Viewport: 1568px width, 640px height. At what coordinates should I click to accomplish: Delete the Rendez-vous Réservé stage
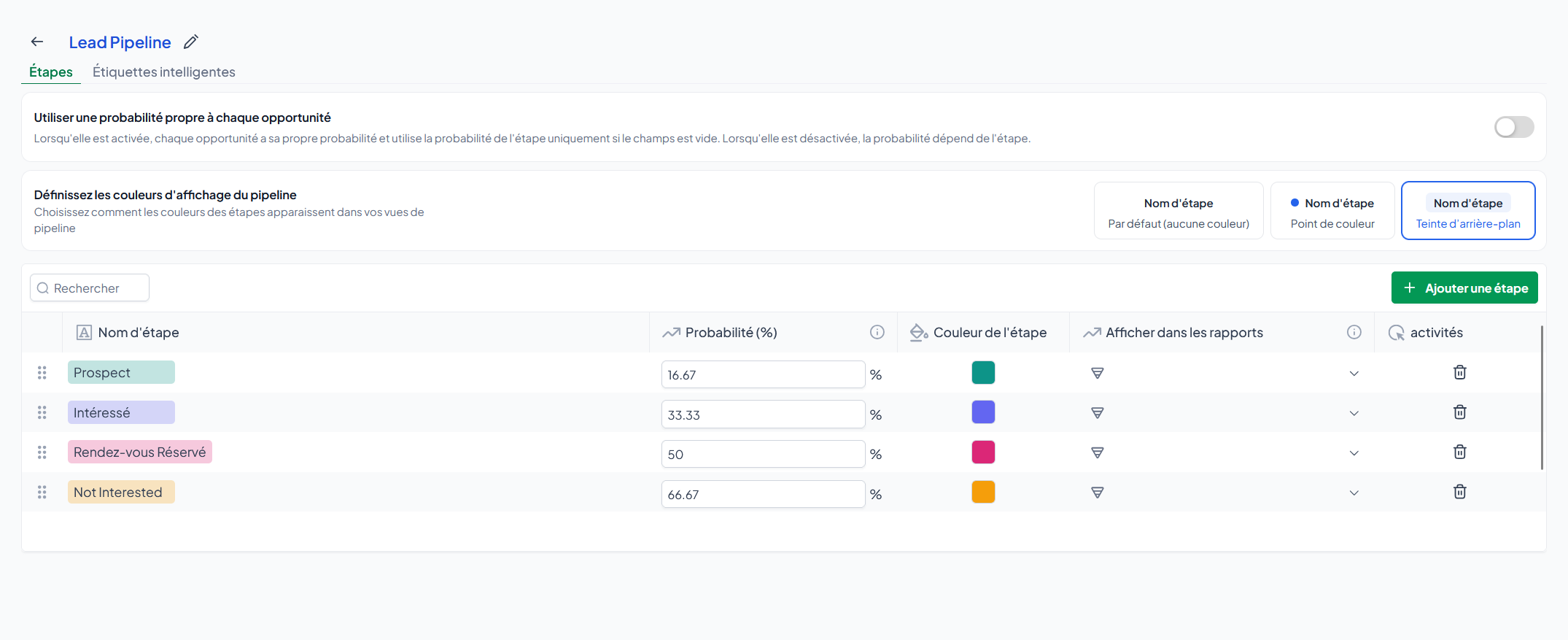[1459, 452]
